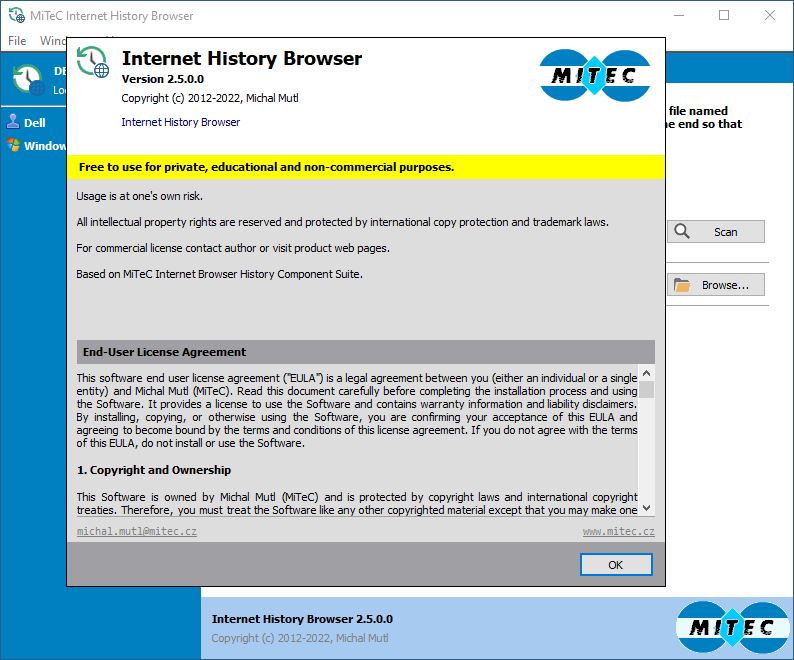Viewport: 794px width, 660px height.
Task: Minimize the main application window
Action: (x=679, y=15)
